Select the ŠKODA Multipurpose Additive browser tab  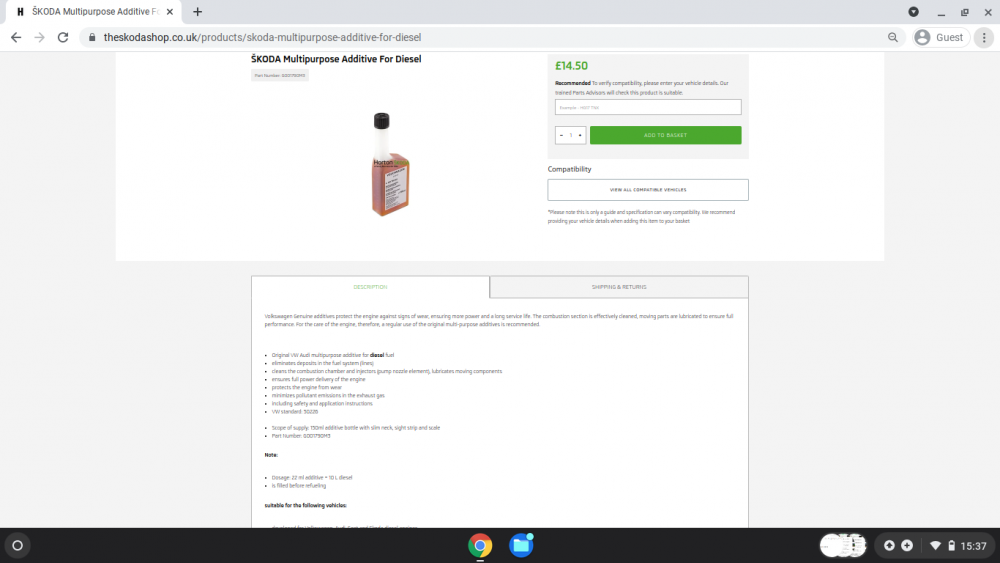tap(94, 11)
